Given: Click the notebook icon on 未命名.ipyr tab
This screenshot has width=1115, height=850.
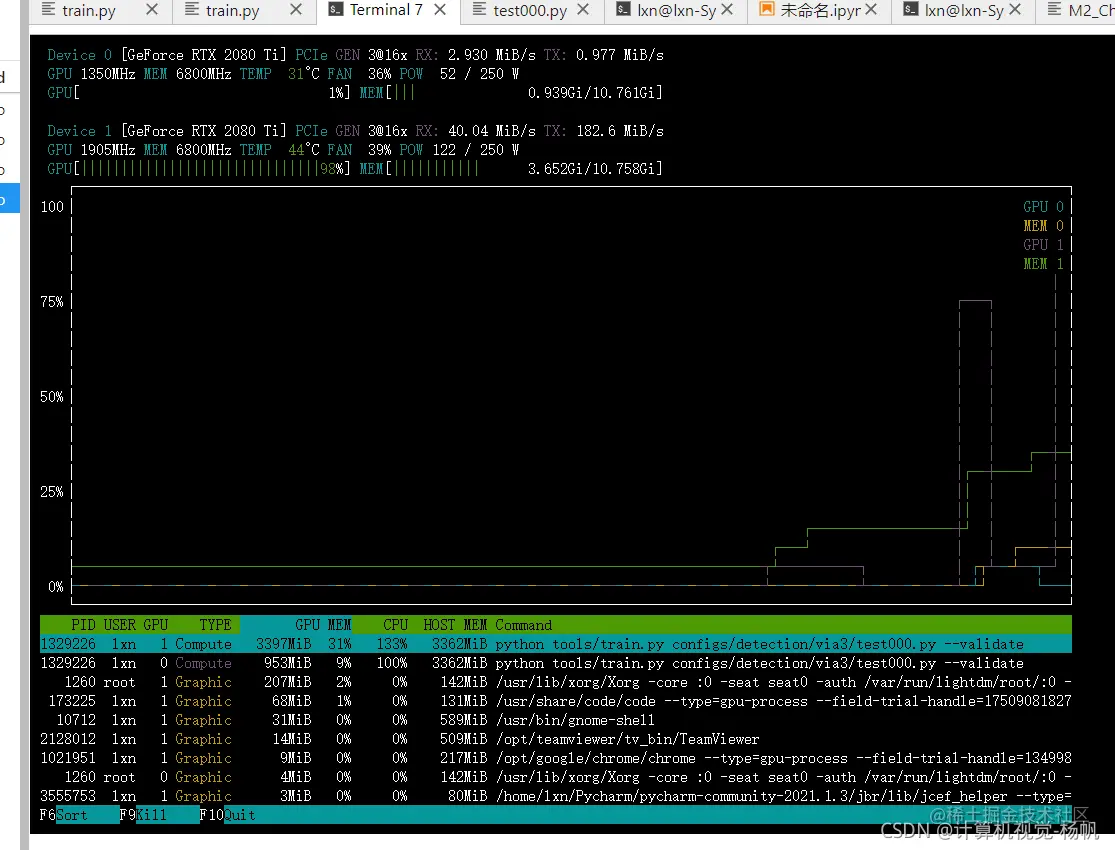Looking at the screenshot, I should (x=767, y=10).
